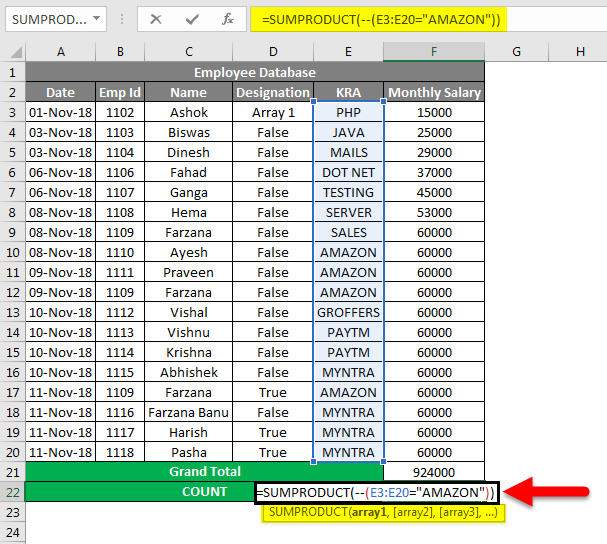Select the name cell Vishnu
The image size is (607, 544).
tap(189, 333)
